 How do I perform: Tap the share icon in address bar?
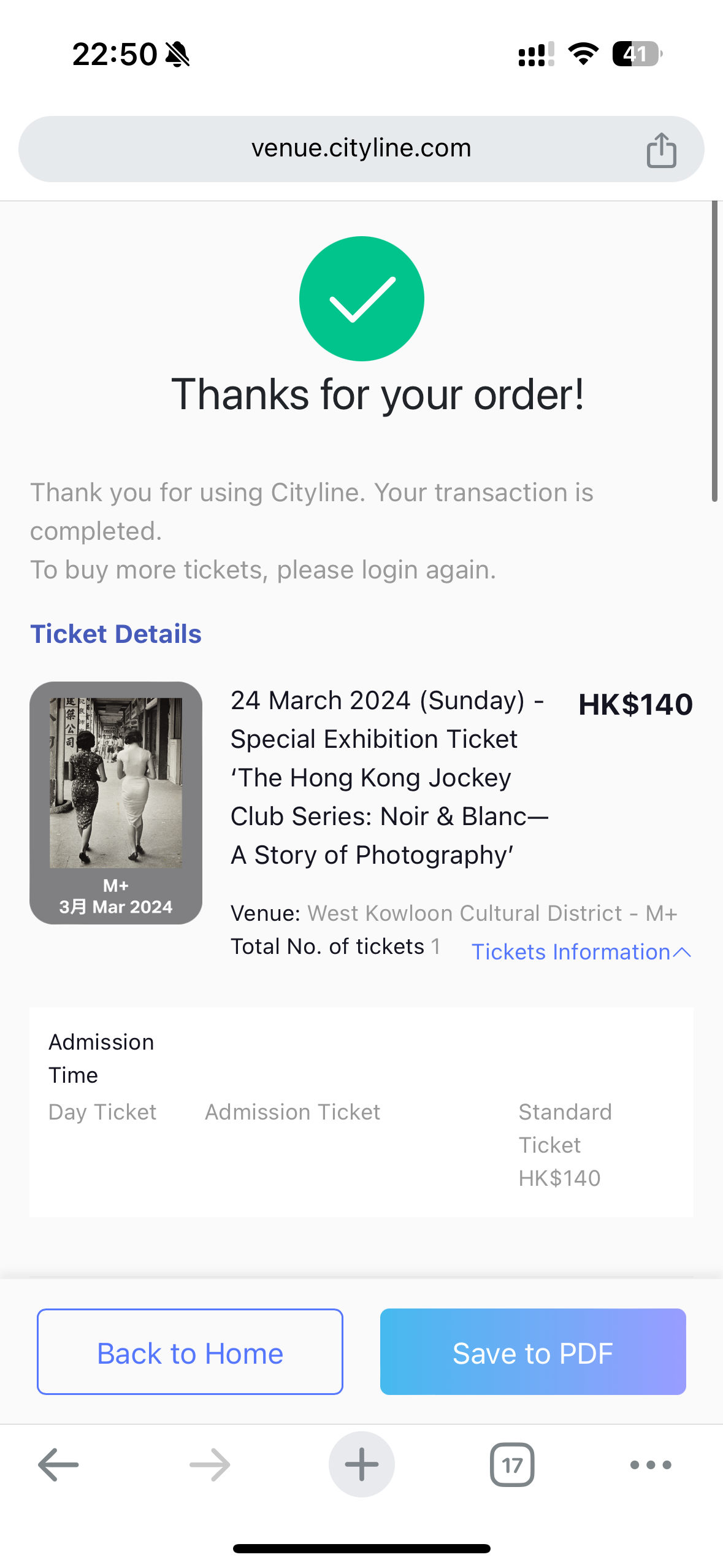(661, 150)
